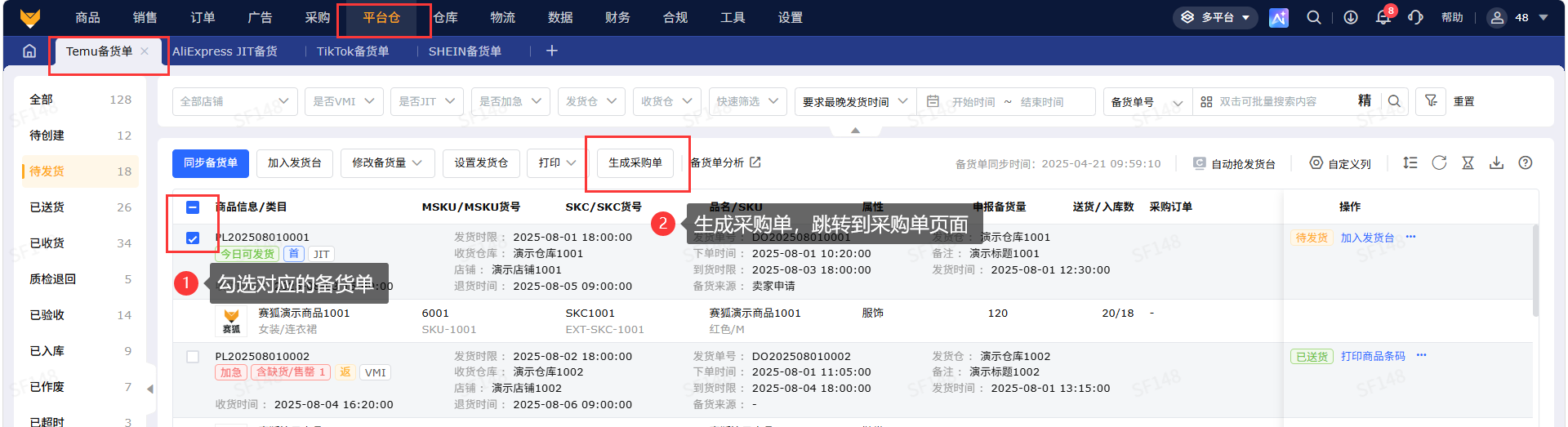
Task: Change row height with line spacing icon
Action: [1410, 162]
